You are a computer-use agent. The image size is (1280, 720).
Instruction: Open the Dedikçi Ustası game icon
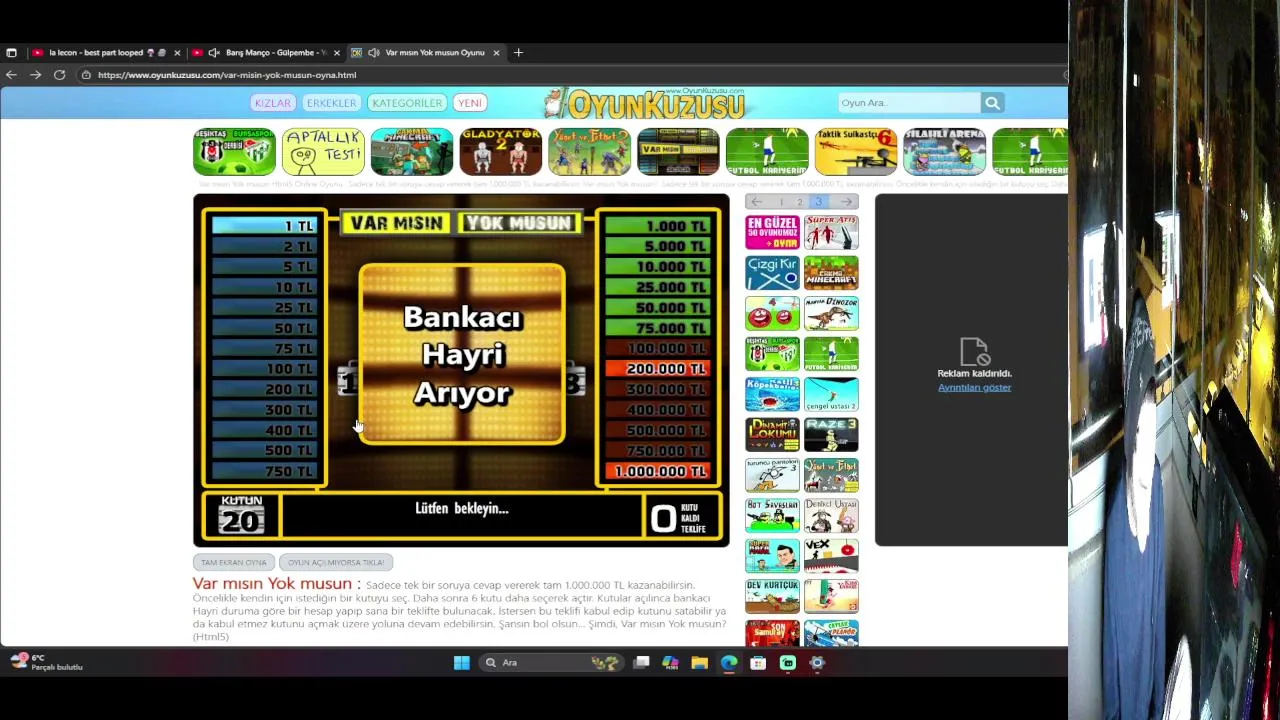pos(831,516)
